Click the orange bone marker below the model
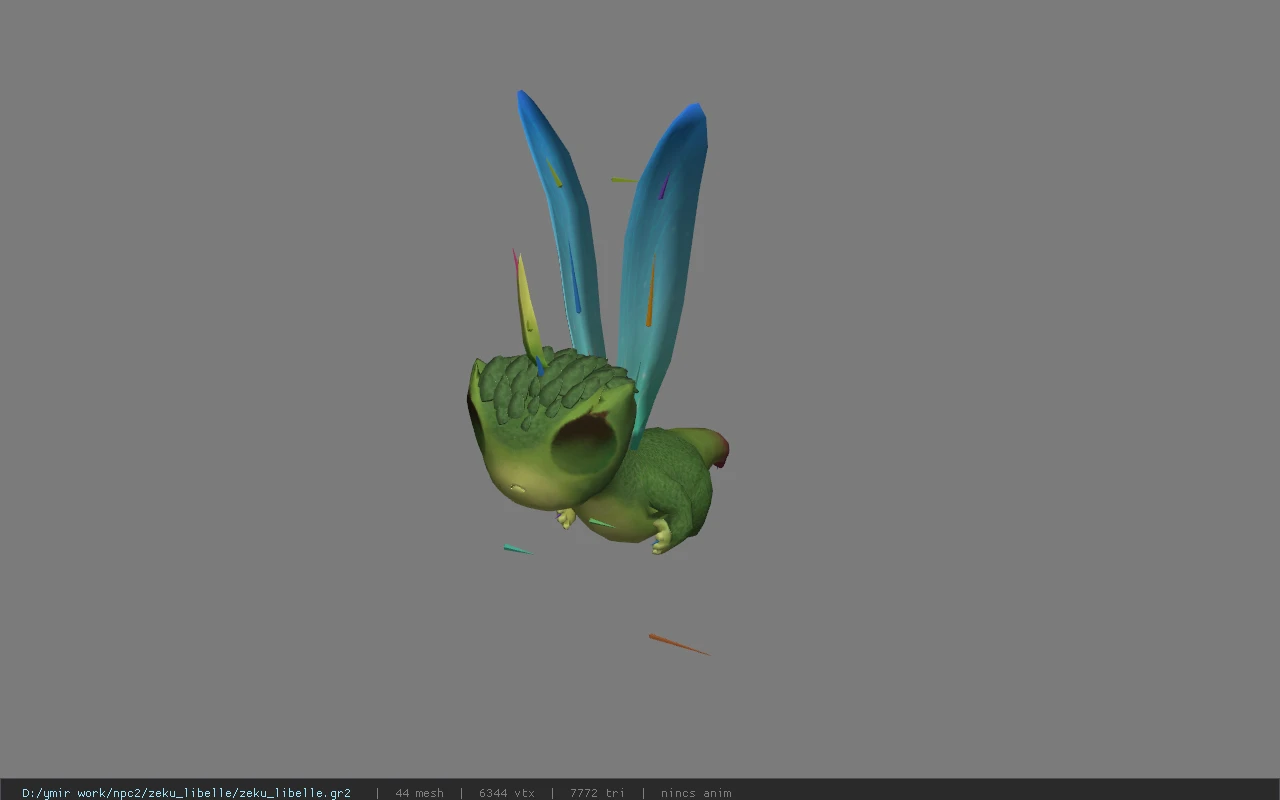This screenshot has height=800, width=1280. click(x=679, y=645)
